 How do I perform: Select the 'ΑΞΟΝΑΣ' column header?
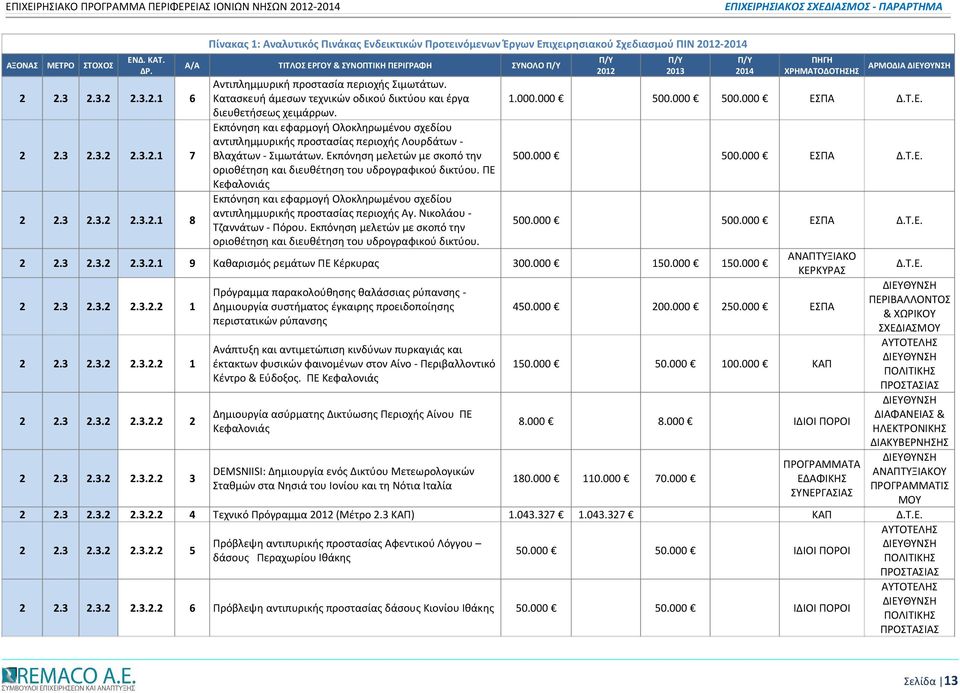click(22, 66)
